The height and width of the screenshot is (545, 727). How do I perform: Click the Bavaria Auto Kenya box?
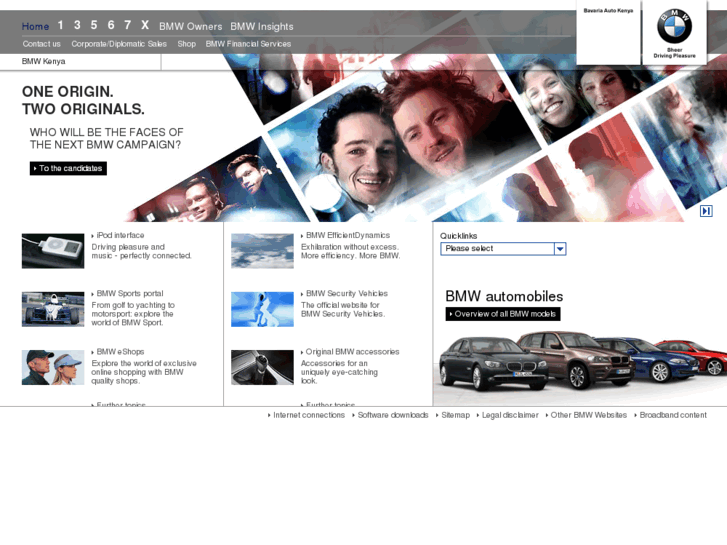(608, 32)
